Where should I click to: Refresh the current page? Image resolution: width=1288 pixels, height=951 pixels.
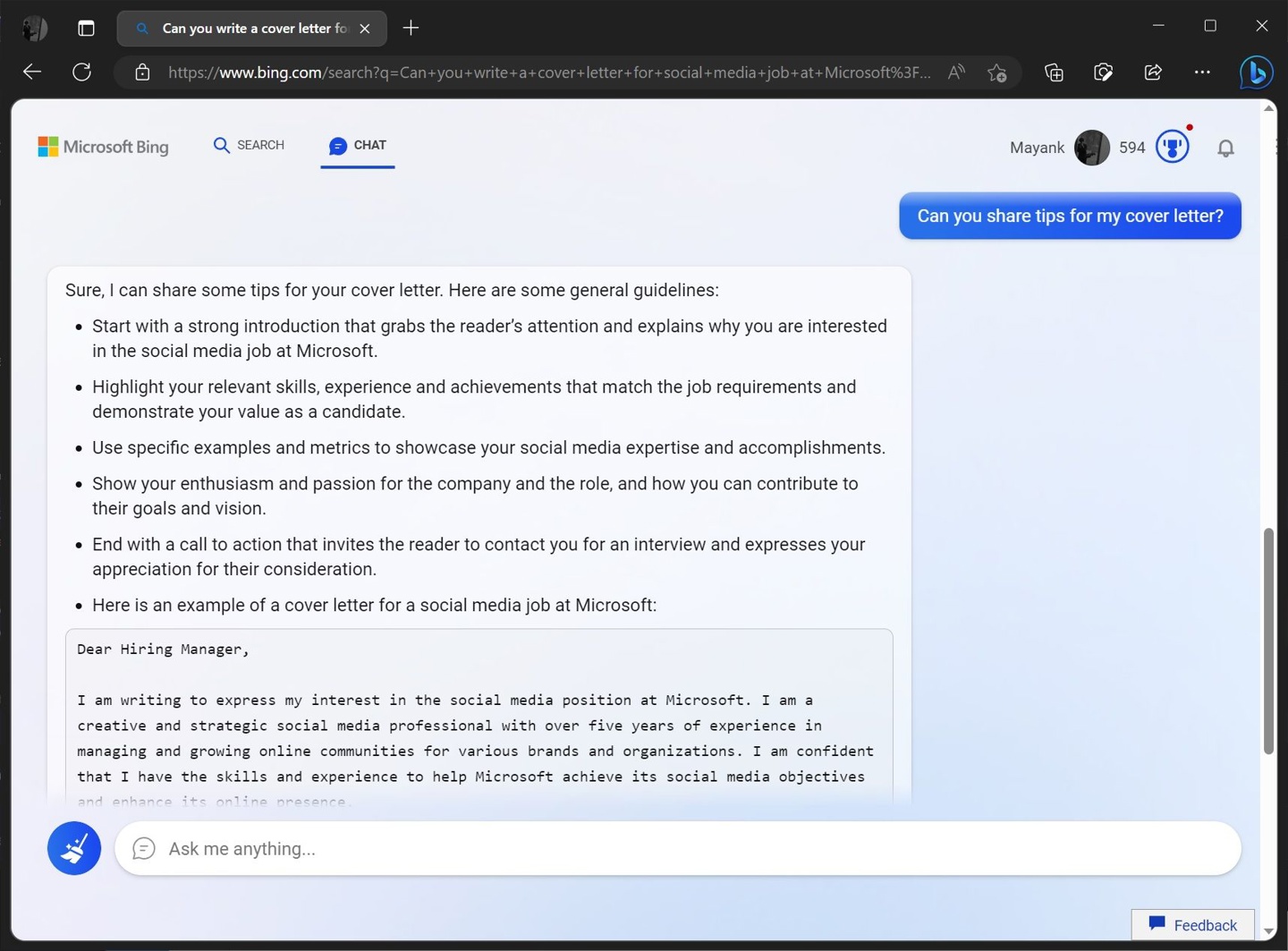tap(81, 72)
